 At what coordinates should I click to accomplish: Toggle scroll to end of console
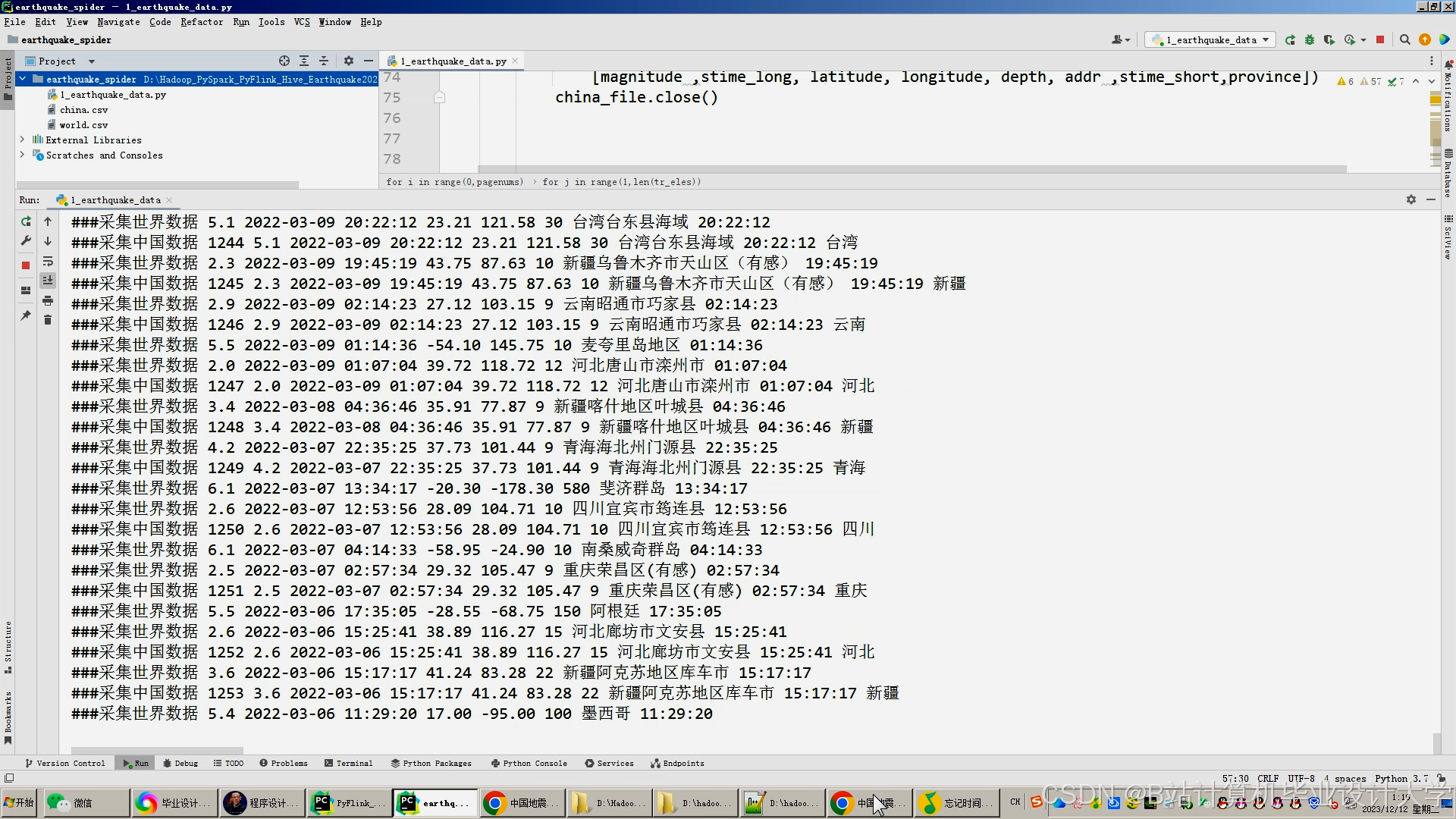pyautogui.click(x=48, y=281)
